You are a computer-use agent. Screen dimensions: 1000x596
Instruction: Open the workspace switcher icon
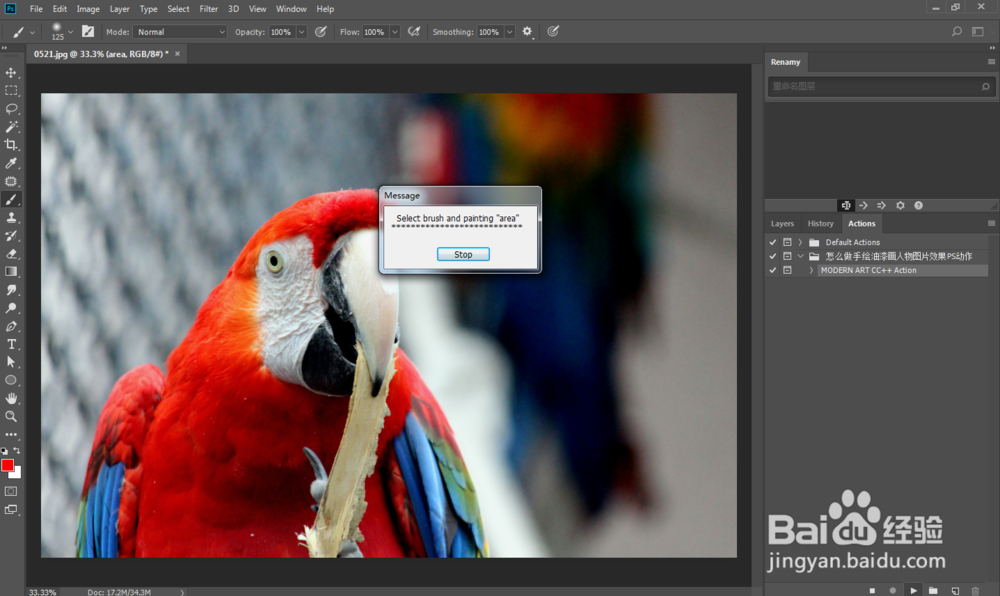(978, 31)
